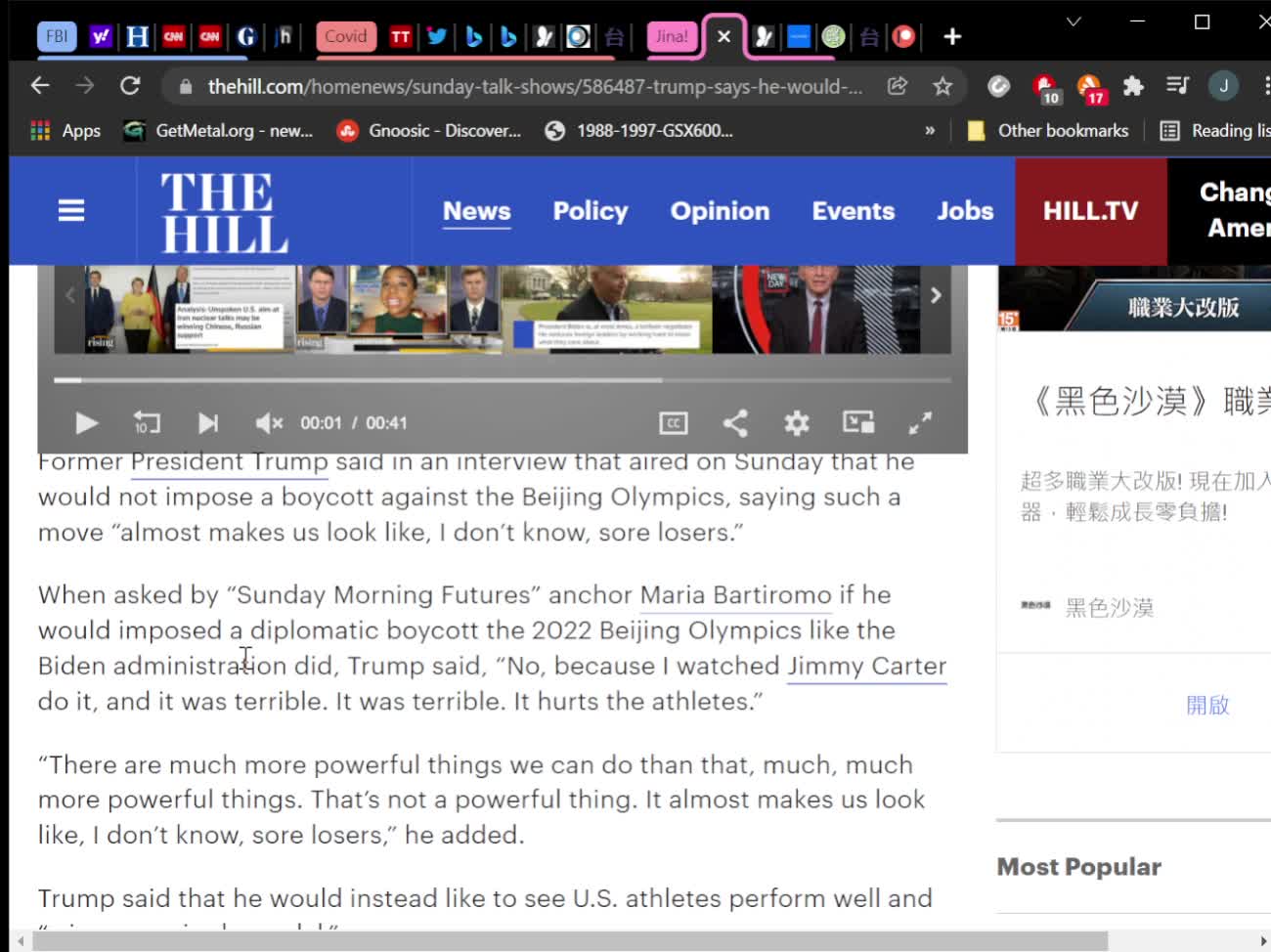
Task: Open the 黑色沙漠 ad headline
Action: pyautogui.click(x=1152, y=401)
